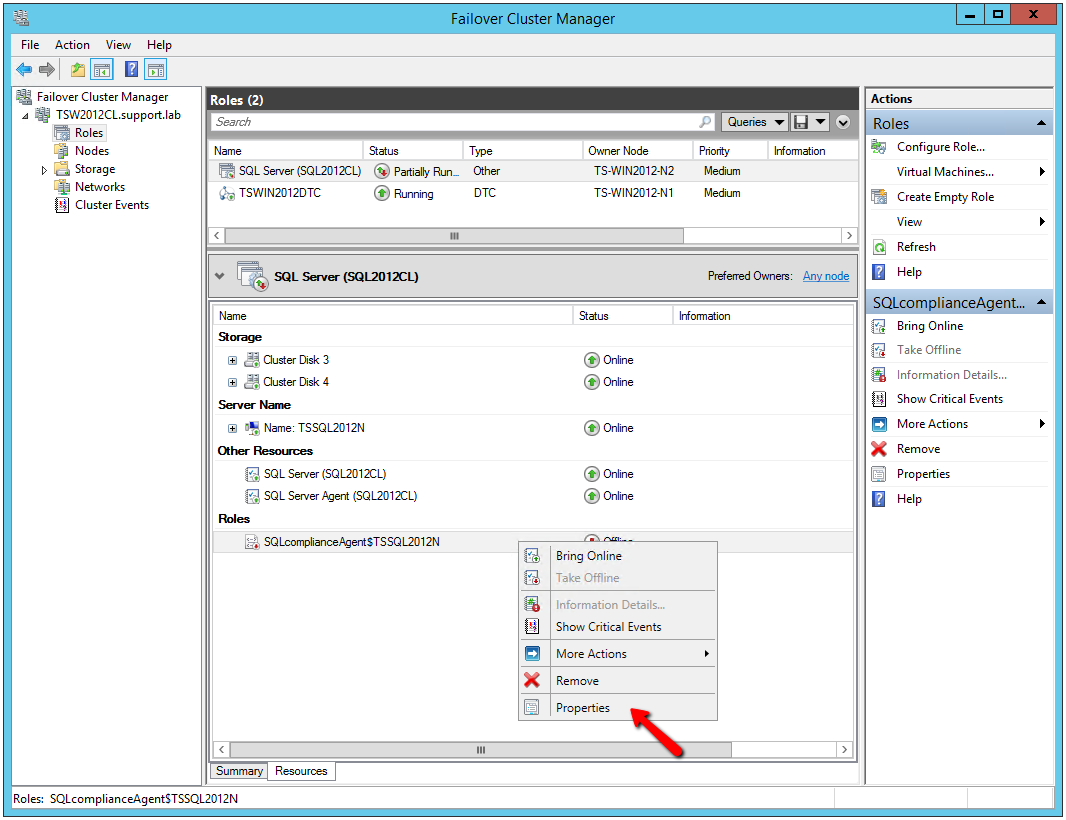Image resolution: width=1066 pixels, height=820 pixels.
Task: Click the Show Critical Events icon in context menu
Action: [x=532, y=626]
